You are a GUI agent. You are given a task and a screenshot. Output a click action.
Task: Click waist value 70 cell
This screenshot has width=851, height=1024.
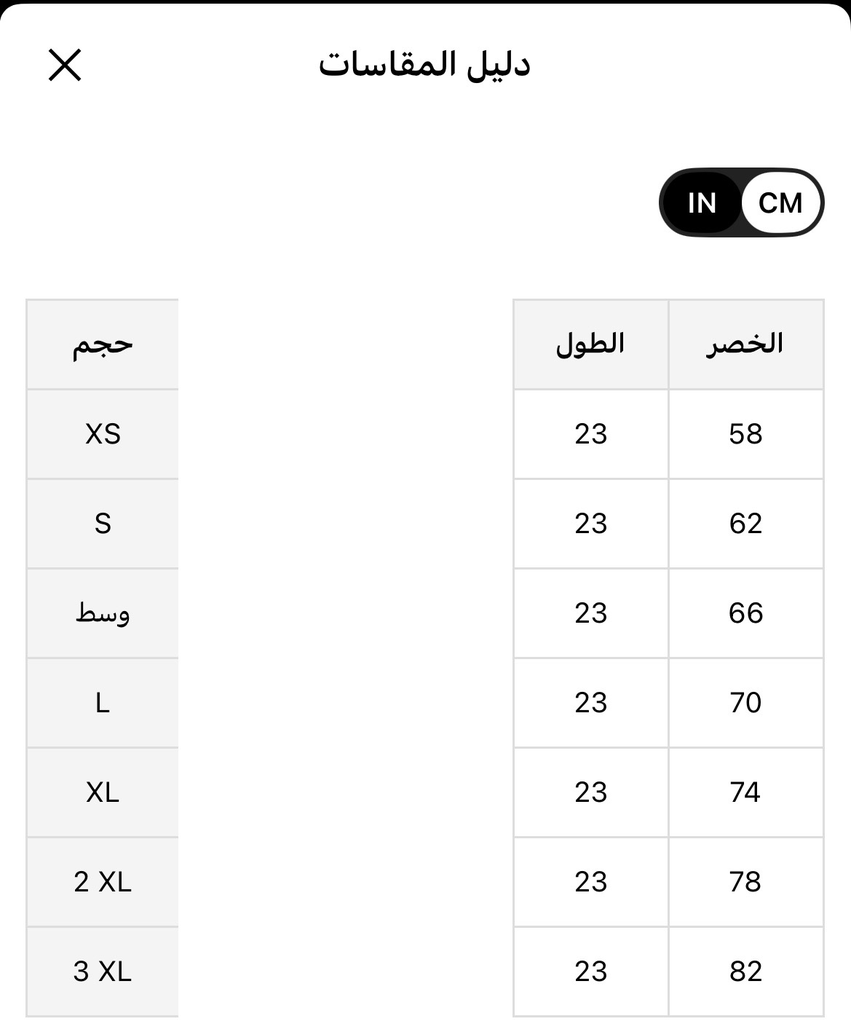click(x=746, y=703)
